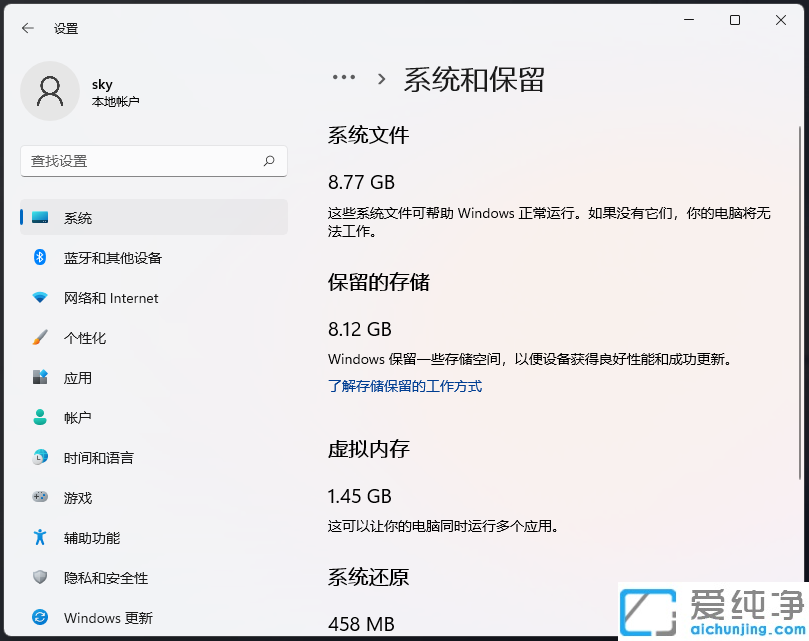Click the 隐私和安全性 shield icon

41,578
